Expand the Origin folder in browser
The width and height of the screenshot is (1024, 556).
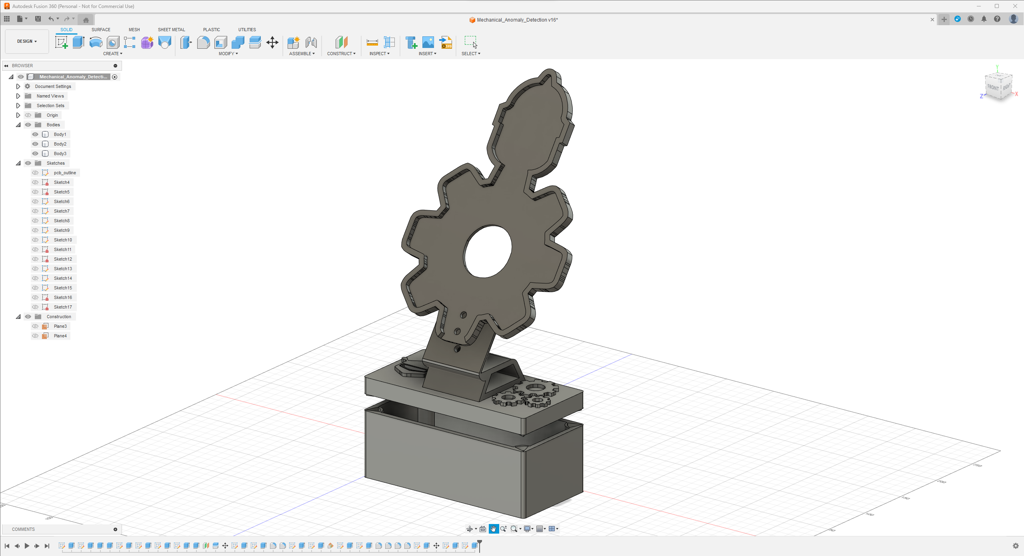[18, 115]
